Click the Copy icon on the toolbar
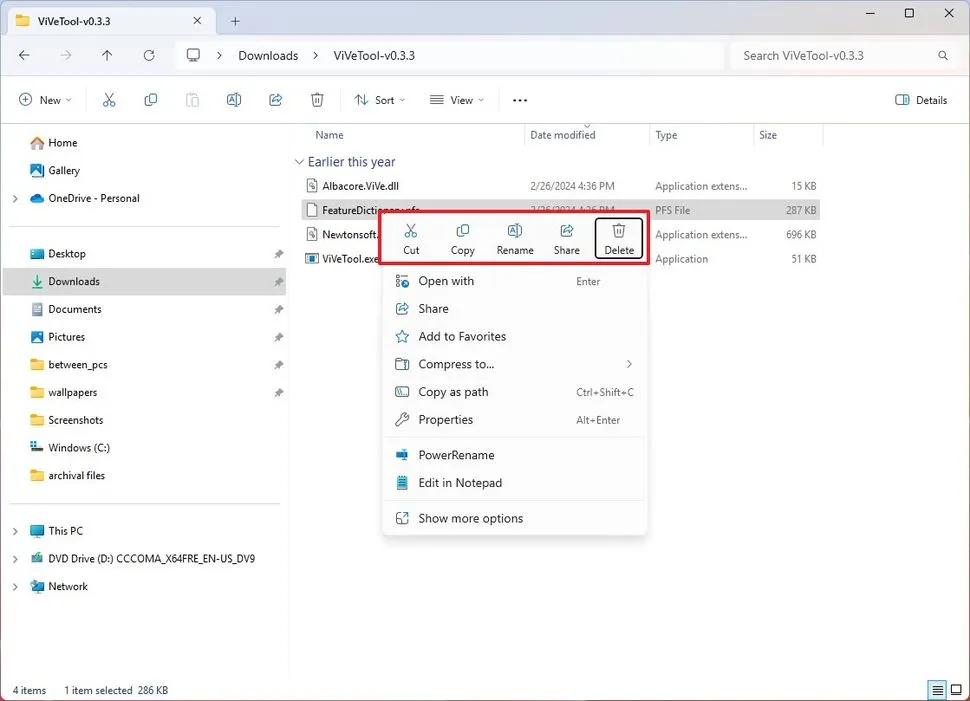Viewport: 970px width, 701px height. coord(150,100)
